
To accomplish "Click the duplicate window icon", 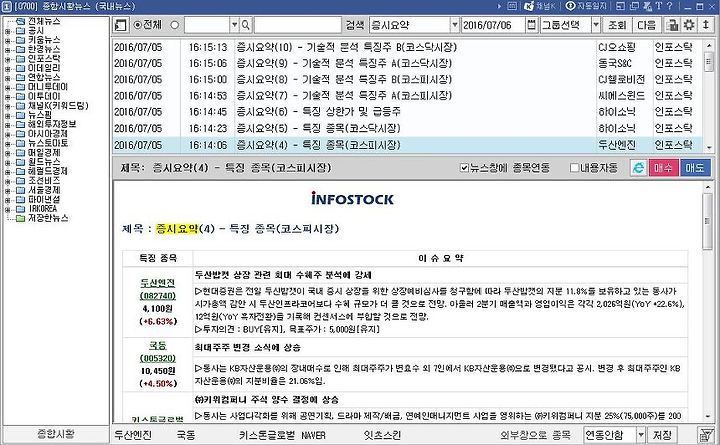I will click(x=635, y=6).
